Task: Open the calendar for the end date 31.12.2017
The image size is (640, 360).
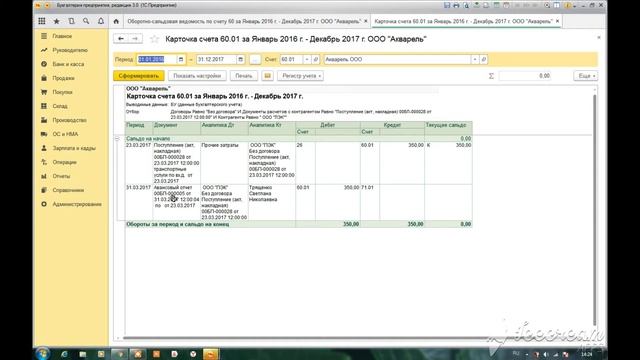Action: pos(240,60)
